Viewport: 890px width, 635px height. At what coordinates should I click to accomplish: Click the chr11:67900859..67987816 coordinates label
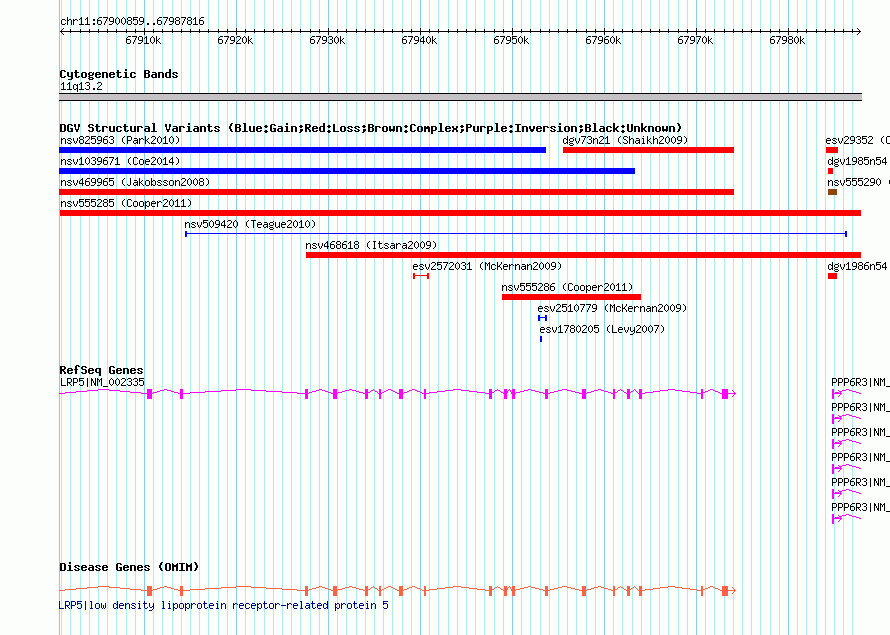pos(132,22)
